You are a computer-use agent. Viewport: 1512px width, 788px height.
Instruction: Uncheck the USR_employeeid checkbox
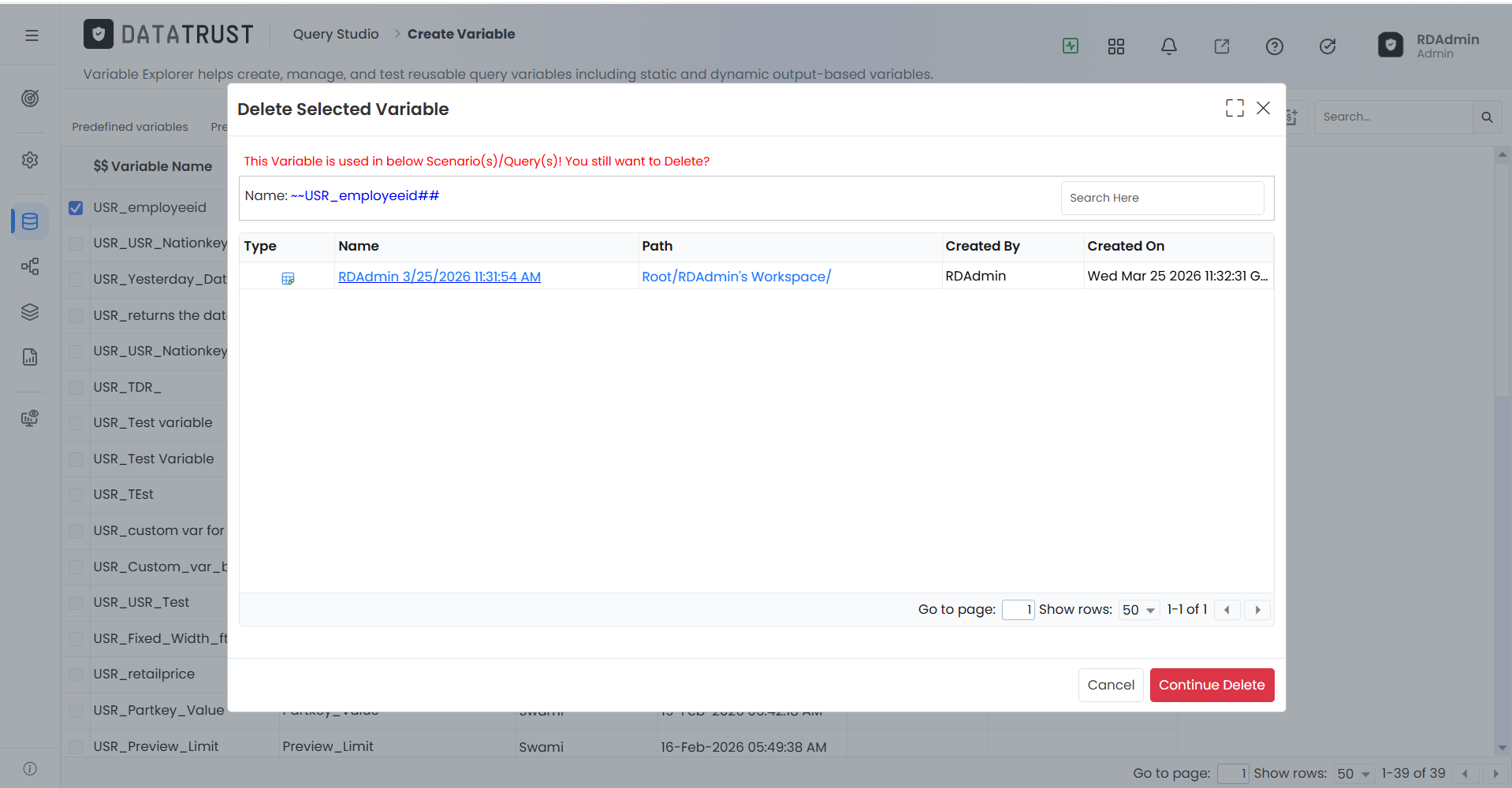click(x=76, y=208)
